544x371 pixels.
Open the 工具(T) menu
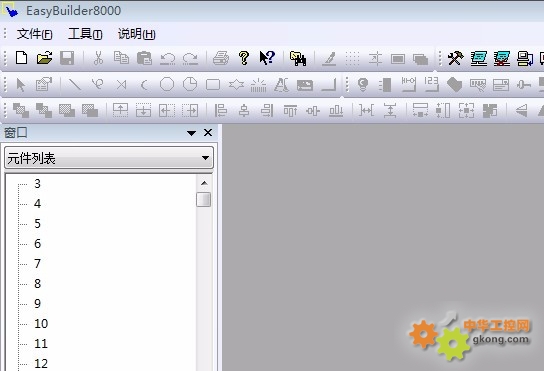pyautogui.click(x=85, y=34)
